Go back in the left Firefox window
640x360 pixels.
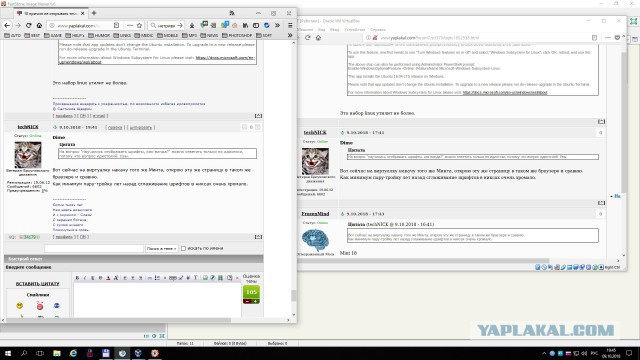pyautogui.click(x=7, y=25)
